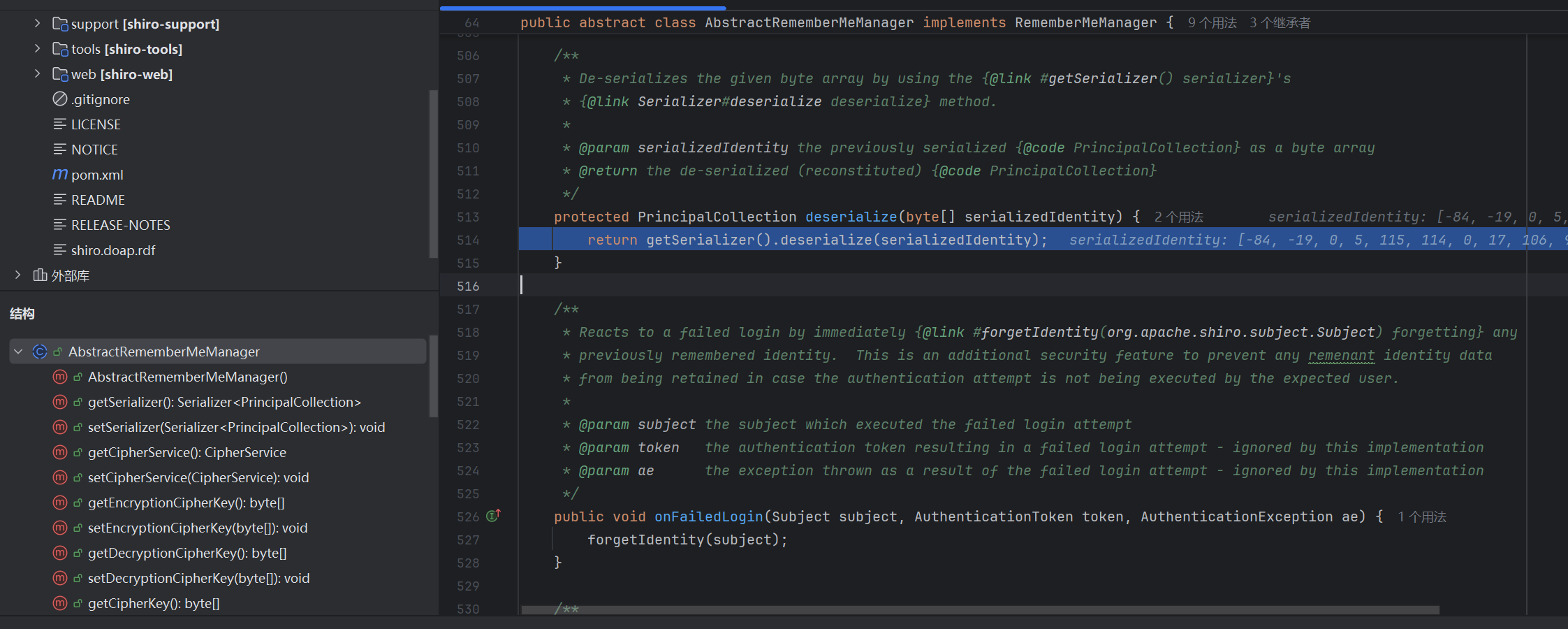Image resolution: width=1568 pixels, height=629 pixels.
Task: Click the .gitignore file icon
Action: (60, 99)
